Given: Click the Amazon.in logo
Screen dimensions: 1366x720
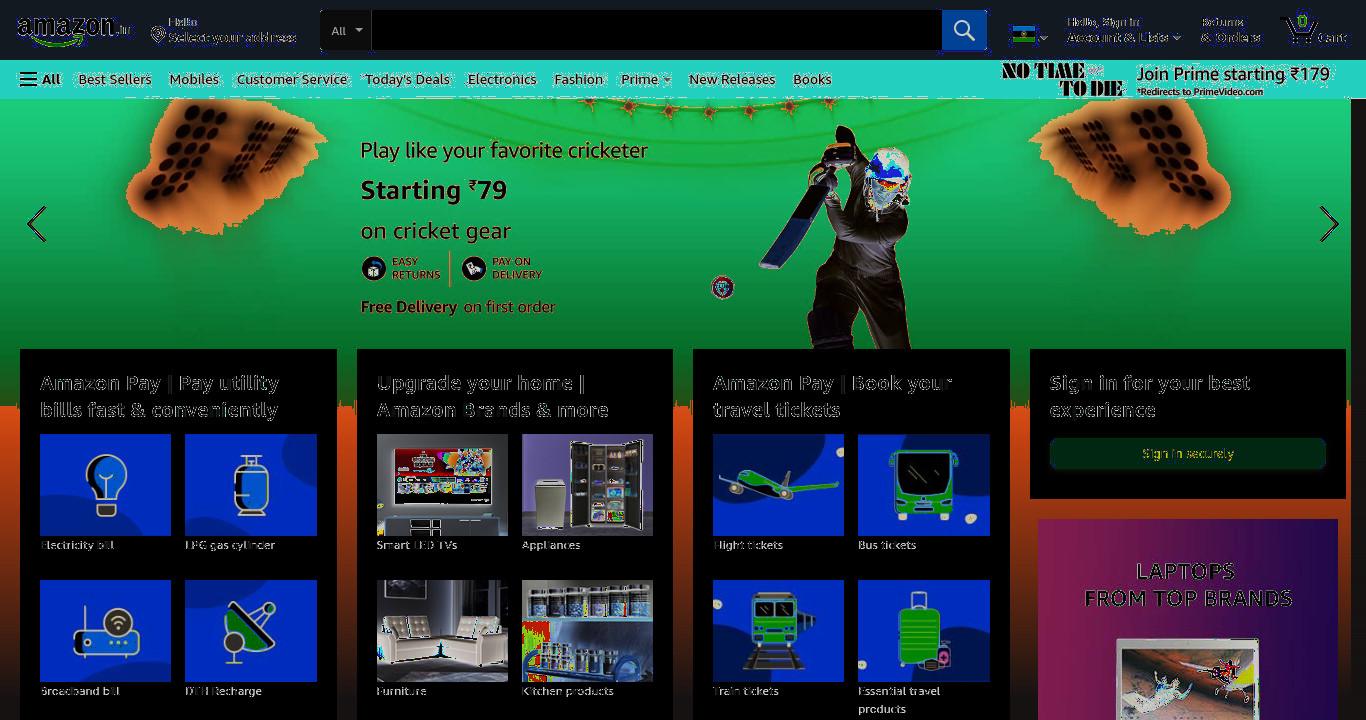Looking at the screenshot, I should 74,31.
